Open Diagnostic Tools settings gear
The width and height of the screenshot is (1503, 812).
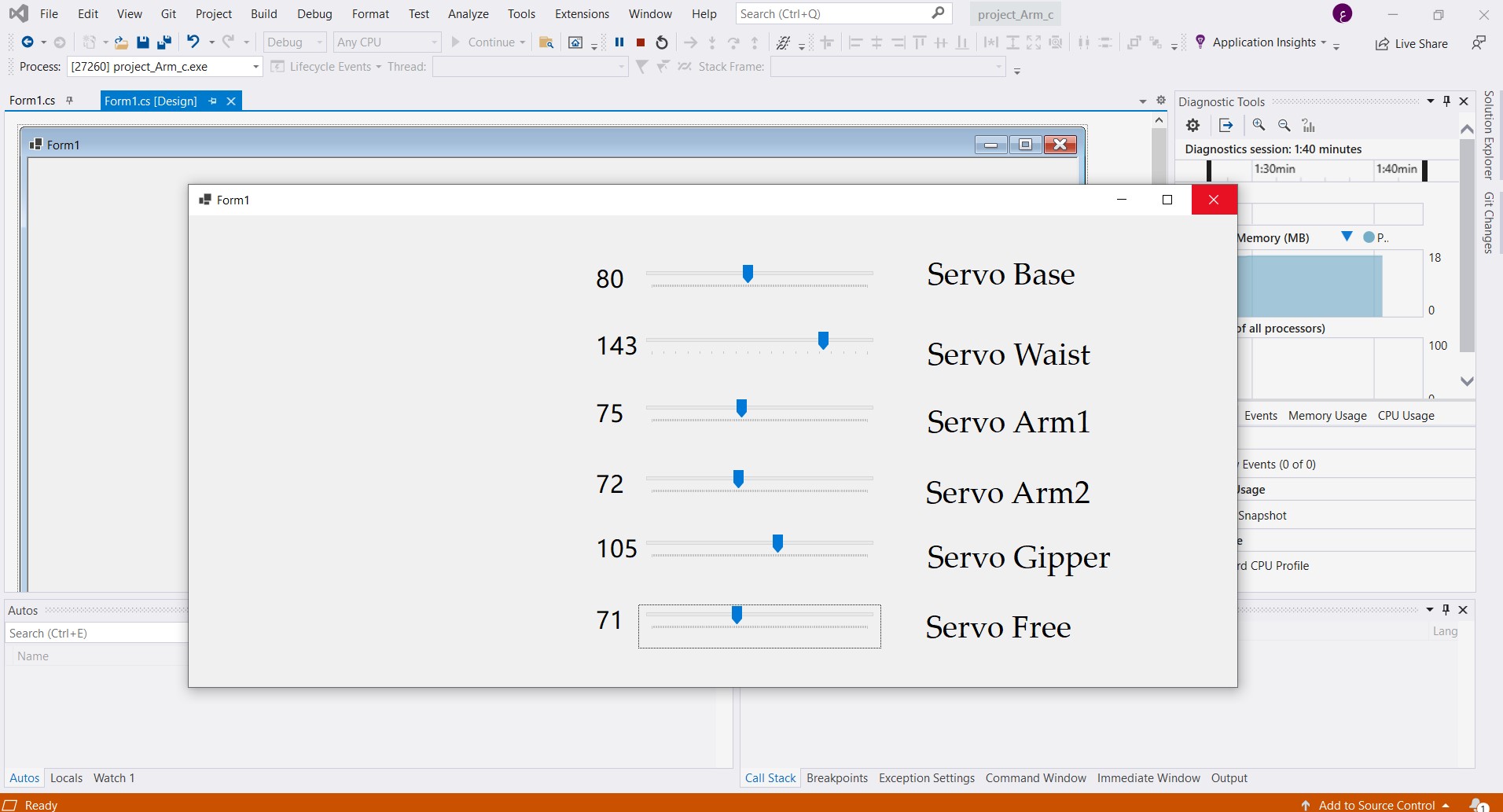coord(1193,125)
